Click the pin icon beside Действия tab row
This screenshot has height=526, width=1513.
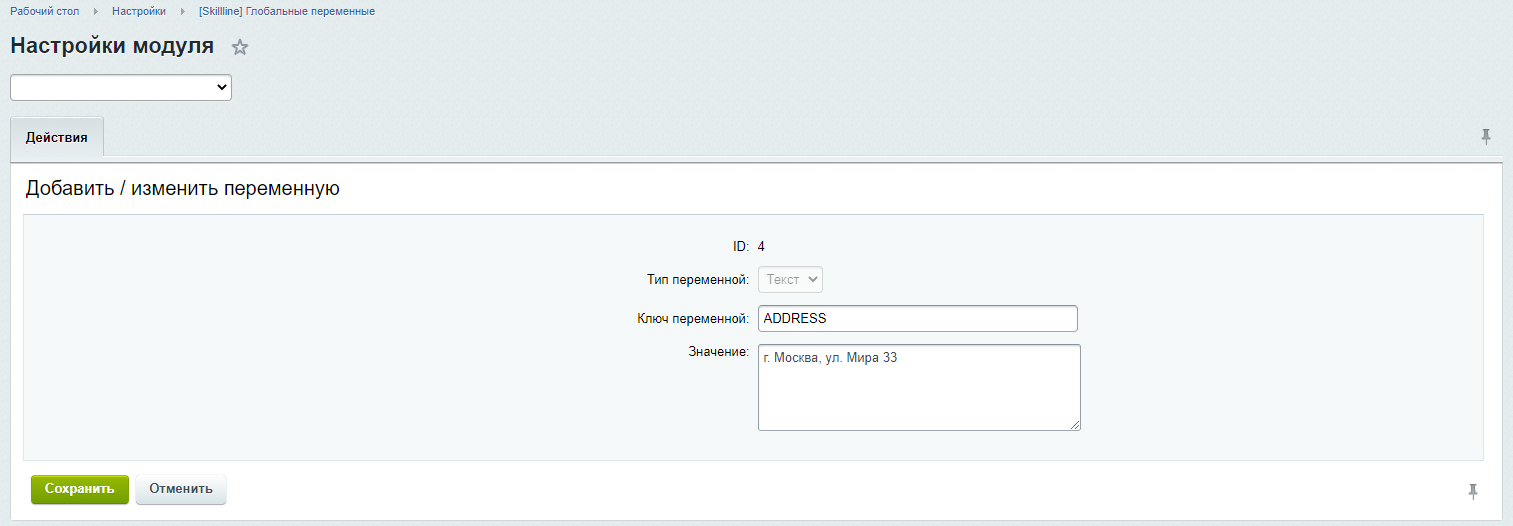1486,137
